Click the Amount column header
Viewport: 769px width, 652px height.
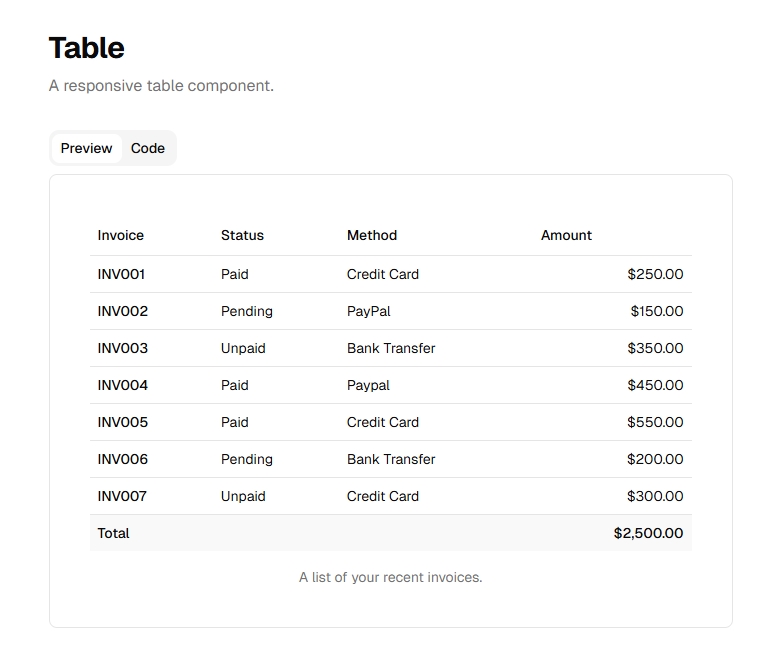[566, 235]
